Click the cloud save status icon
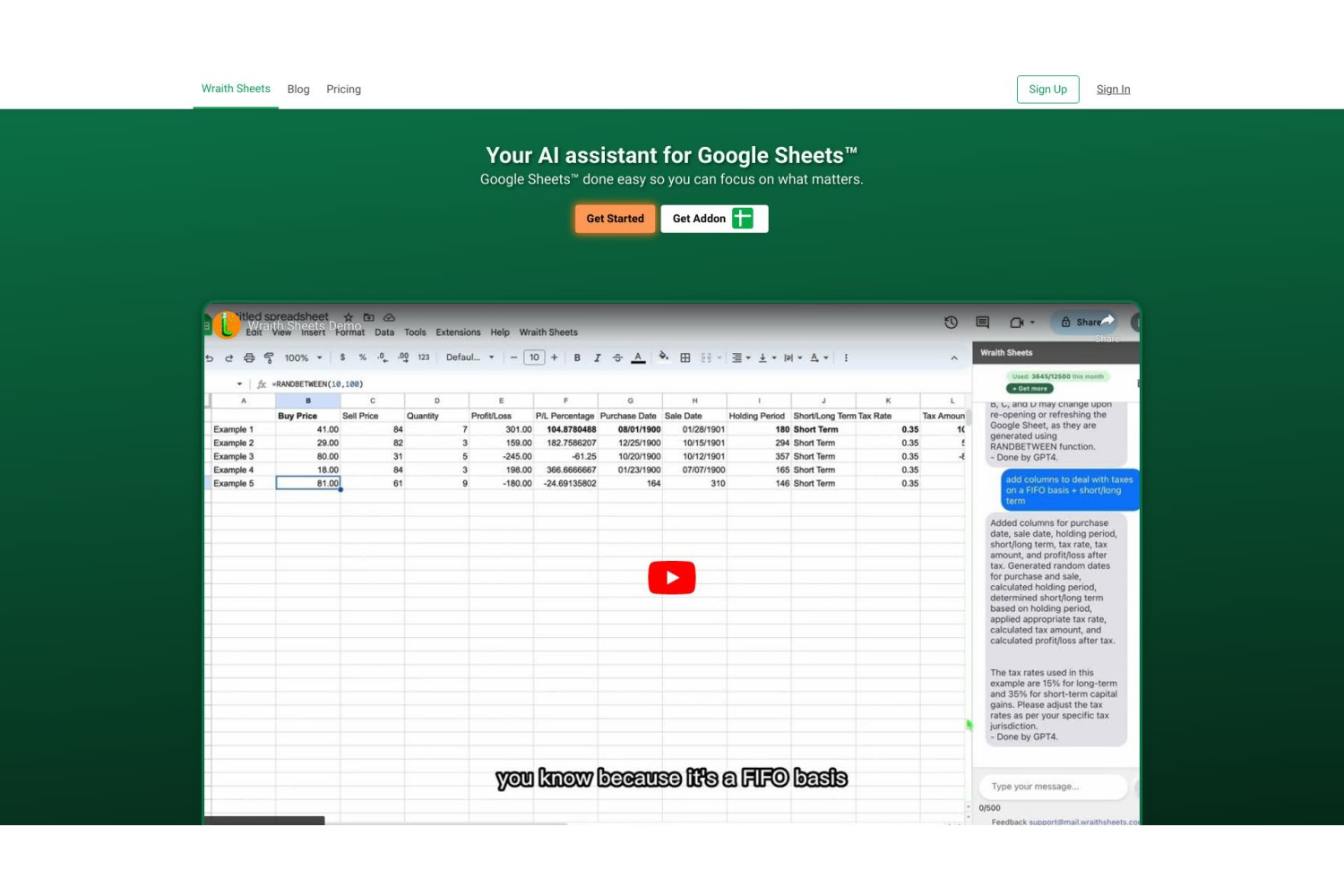 389,317
